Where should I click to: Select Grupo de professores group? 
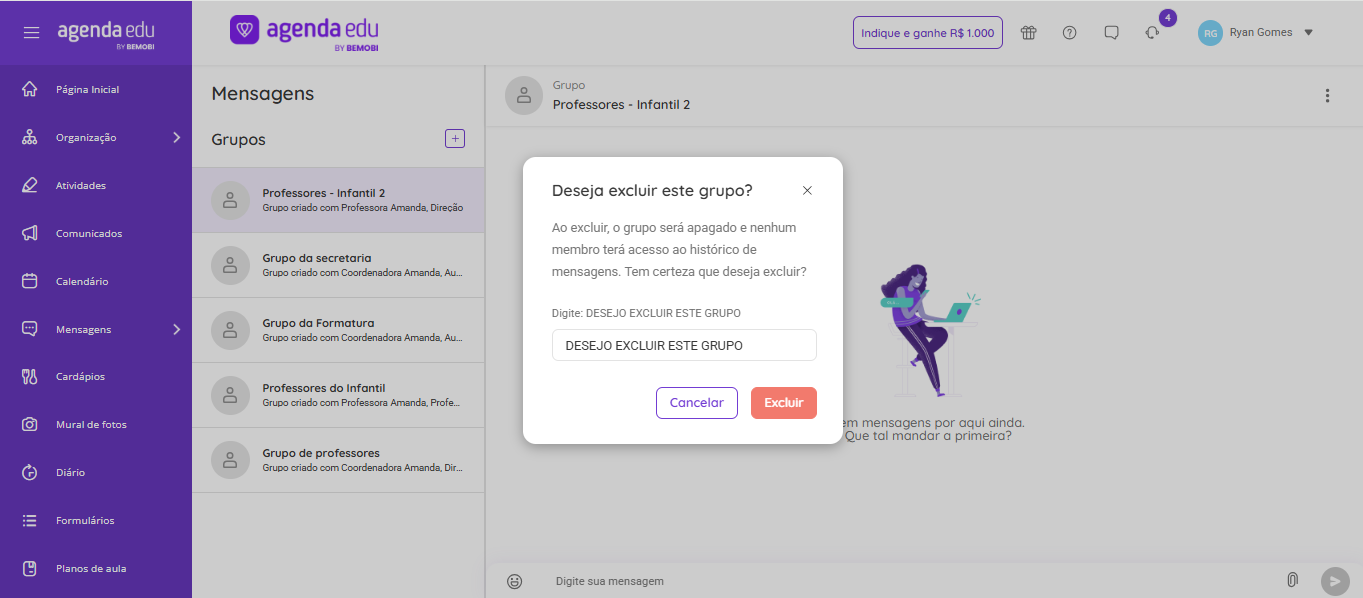(x=338, y=460)
